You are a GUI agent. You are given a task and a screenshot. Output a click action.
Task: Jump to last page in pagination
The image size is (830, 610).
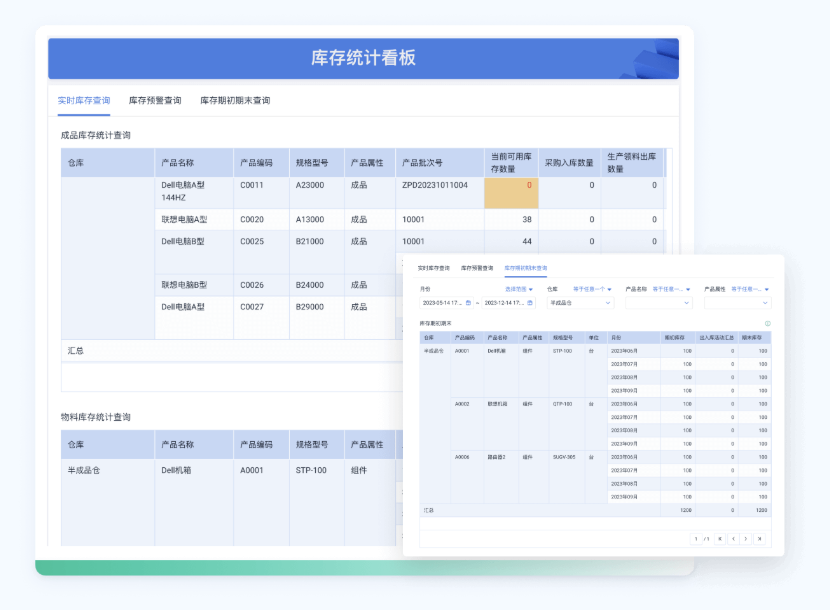point(760,539)
